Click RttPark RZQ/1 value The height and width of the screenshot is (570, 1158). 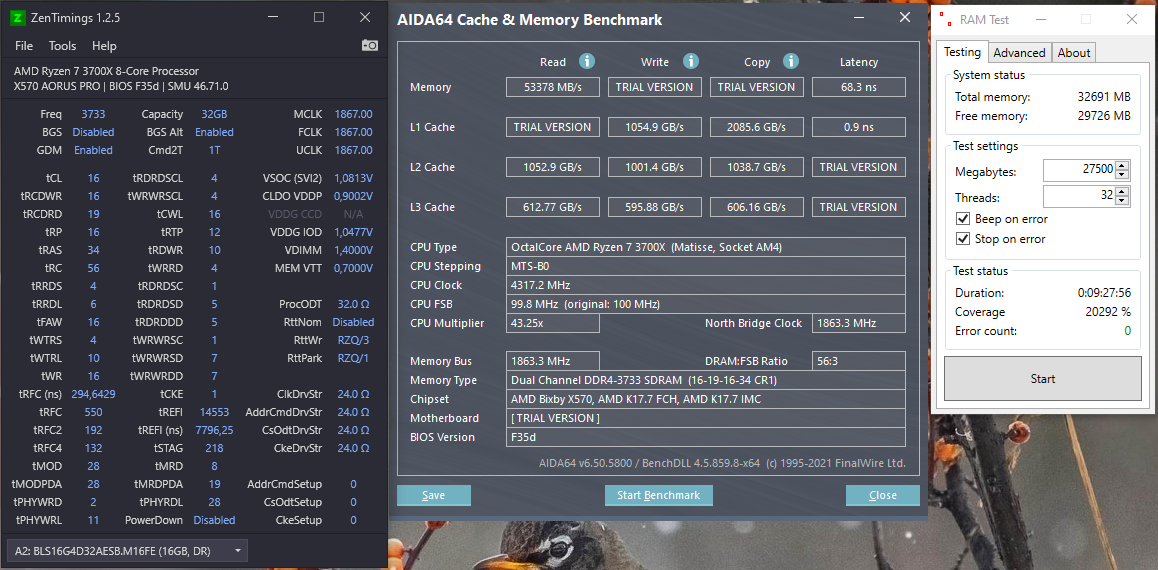pos(353,358)
